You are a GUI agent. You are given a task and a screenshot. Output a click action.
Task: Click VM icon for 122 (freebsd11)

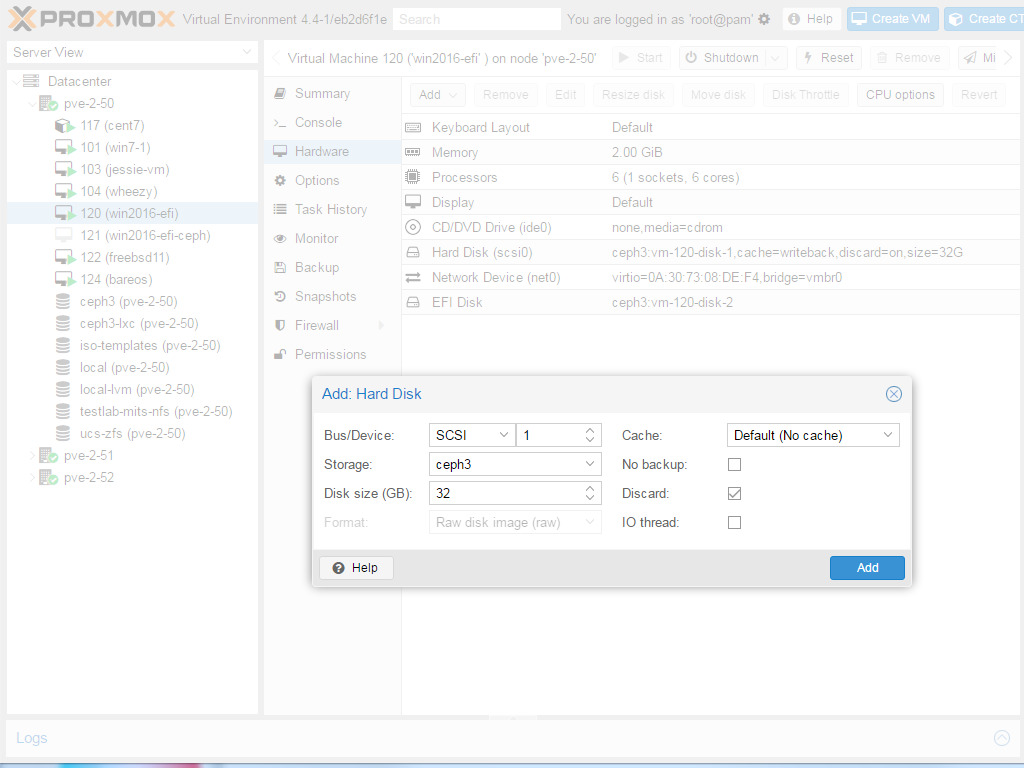point(65,257)
